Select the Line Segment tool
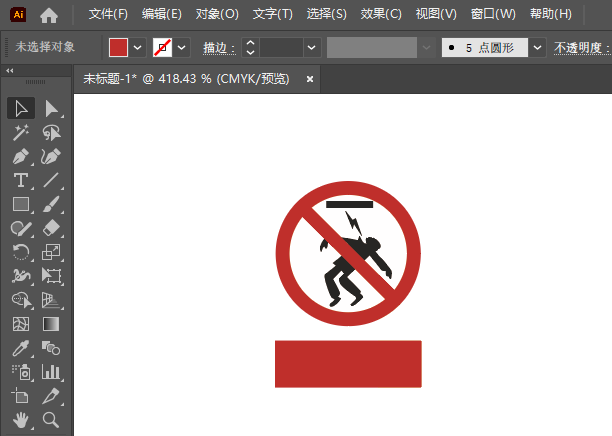The image size is (612, 436). [x=51, y=181]
